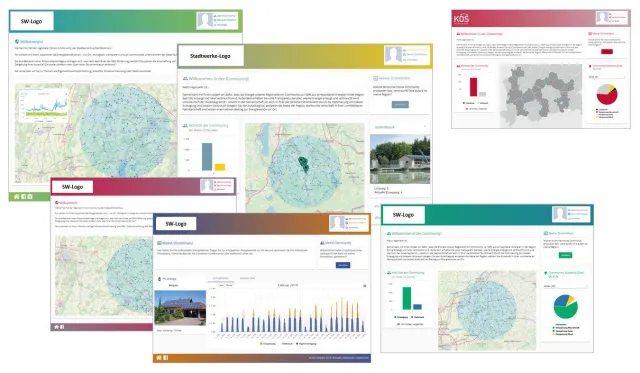Click the SW-Logo in the teal-header window

[403, 215]
